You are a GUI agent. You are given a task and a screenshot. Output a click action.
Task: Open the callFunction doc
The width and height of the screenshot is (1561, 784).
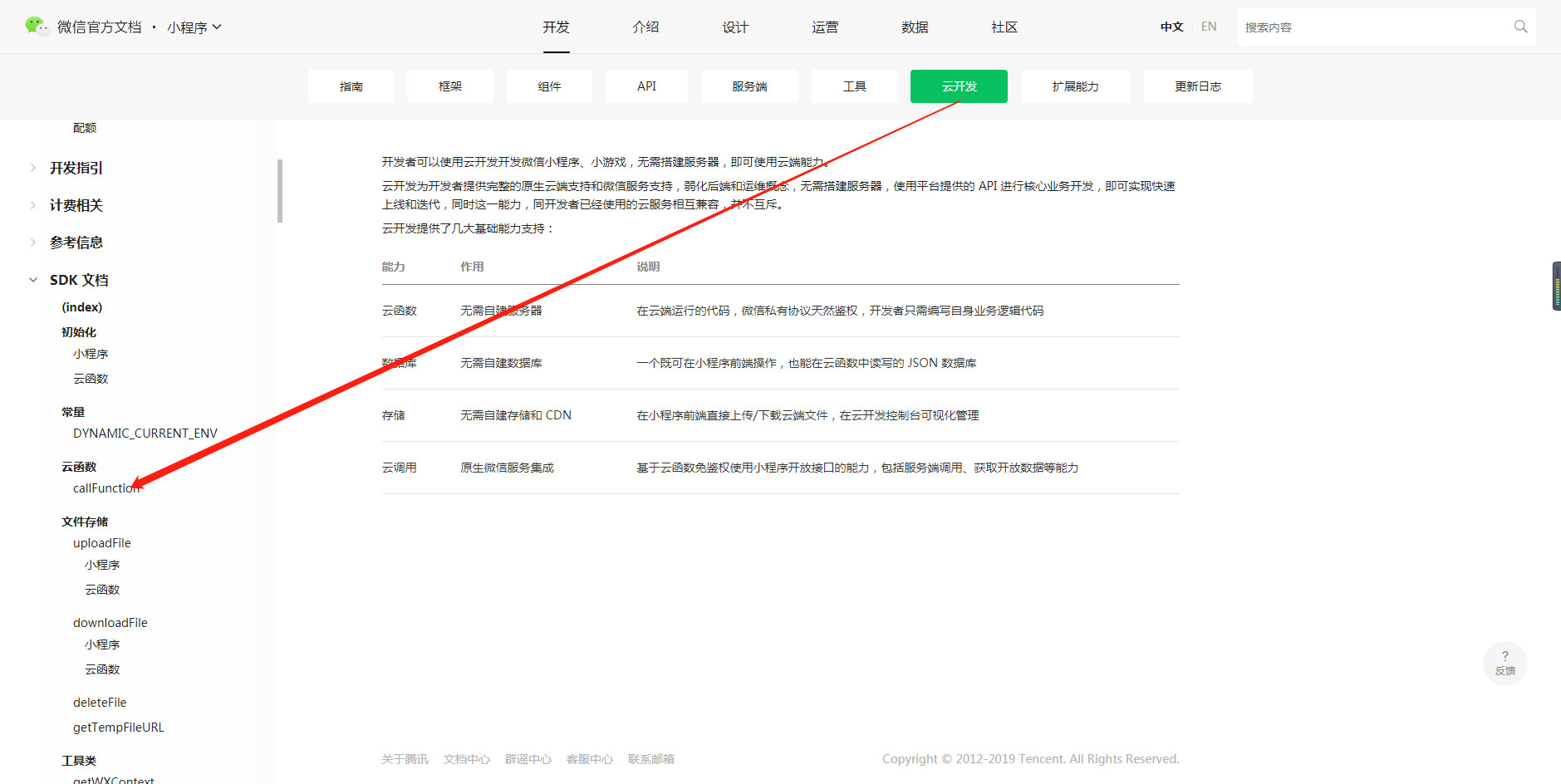click(x=106, y=488)
